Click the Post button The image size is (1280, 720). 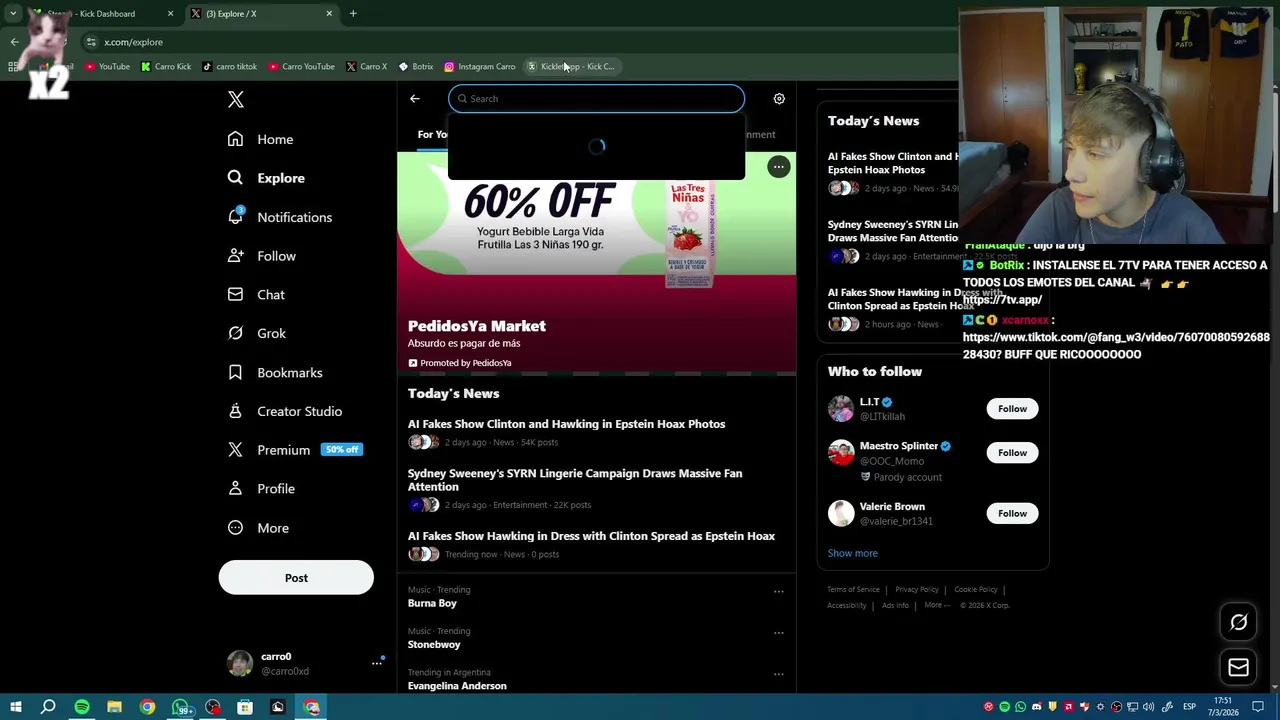296,578
